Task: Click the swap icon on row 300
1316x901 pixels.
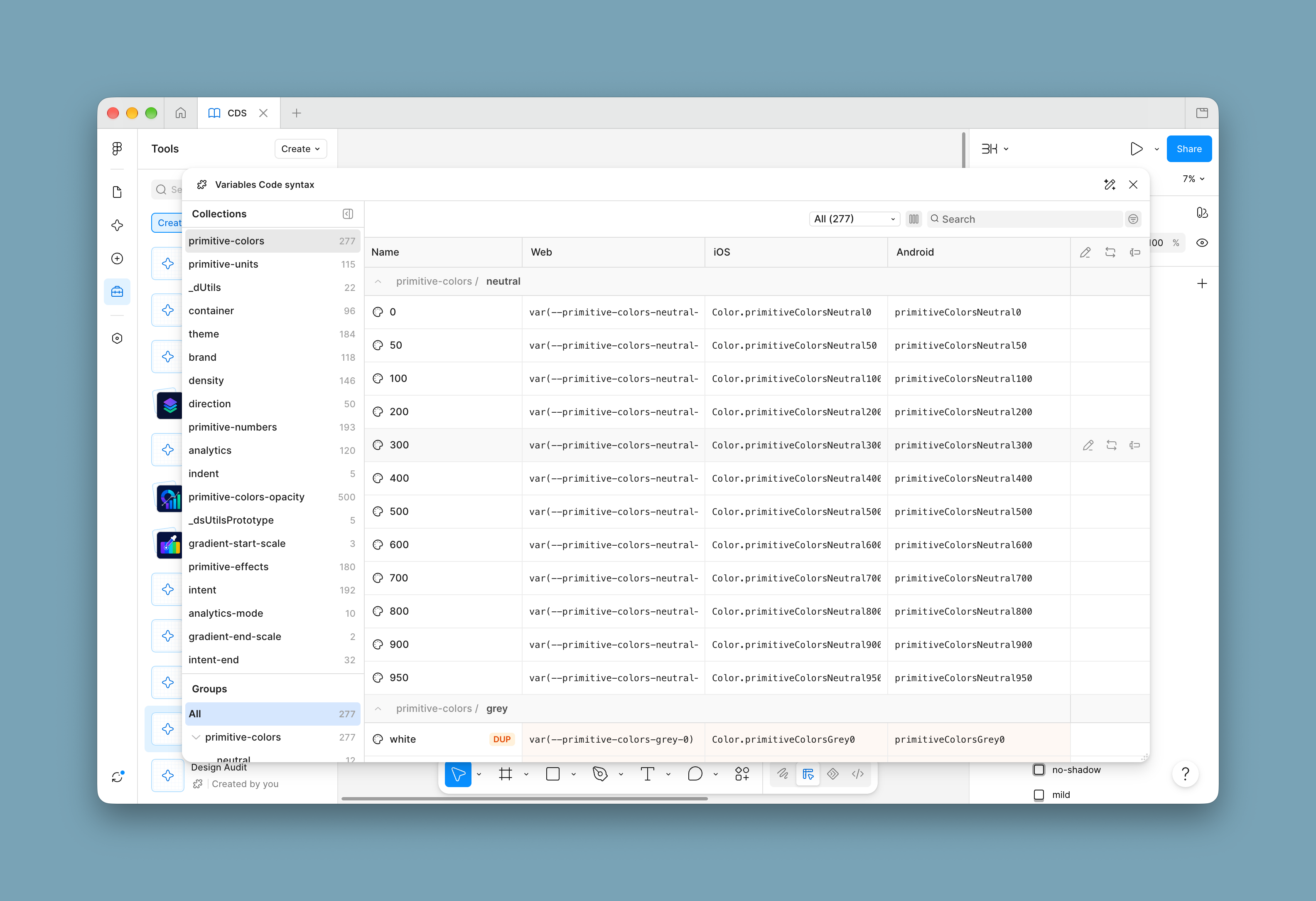Action: tap(1112, 446)
